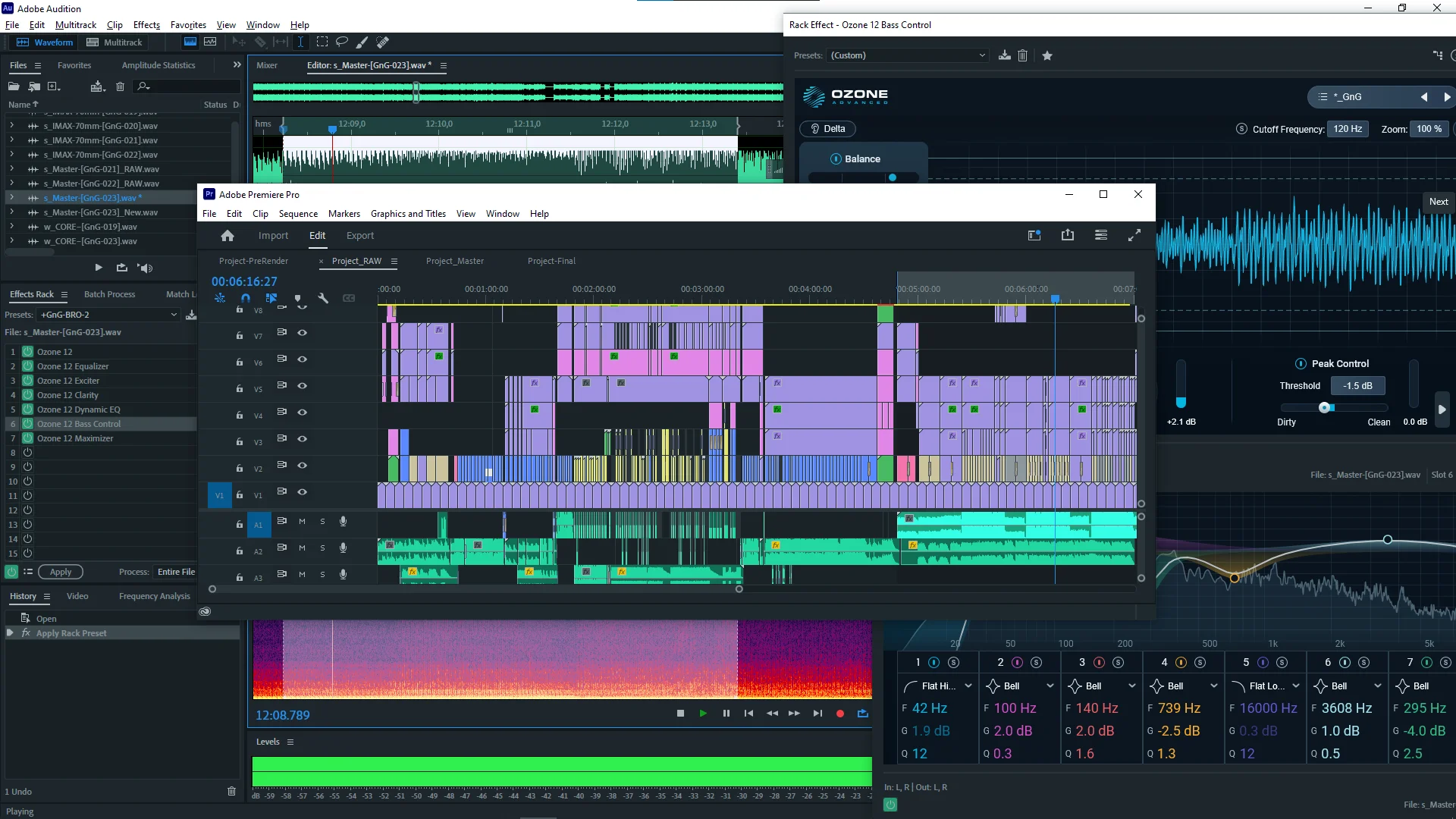
Task: Open the Rack Effect (Custom) presets dropdown
Action: [908, 55]
